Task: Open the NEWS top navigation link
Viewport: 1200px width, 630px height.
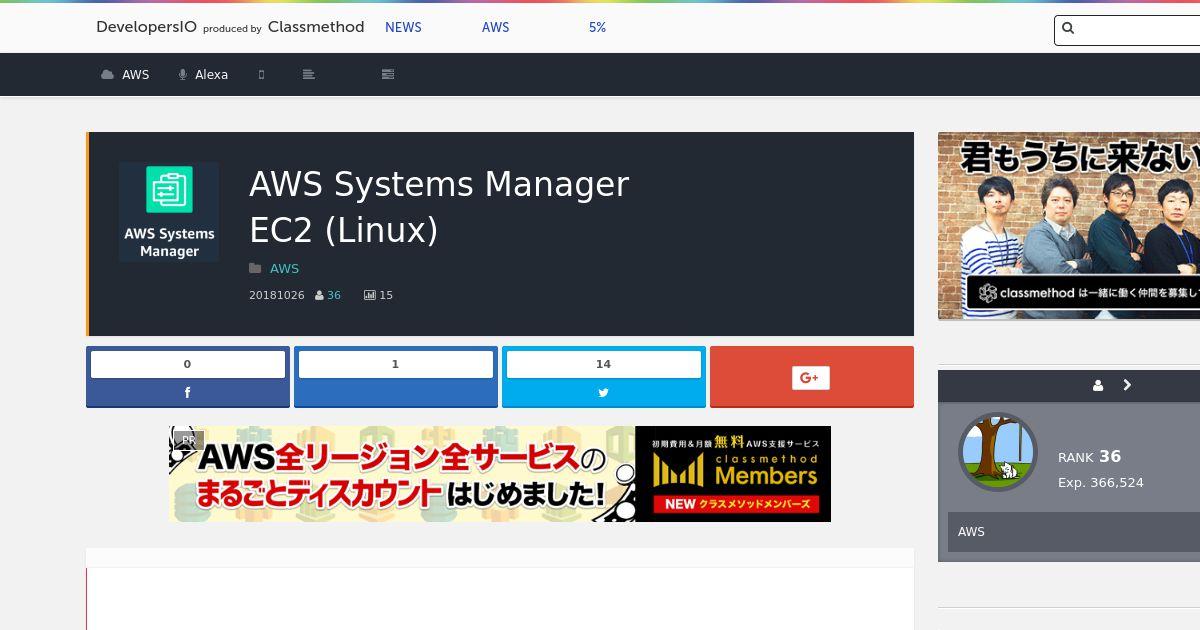Action: coord(403,27)
